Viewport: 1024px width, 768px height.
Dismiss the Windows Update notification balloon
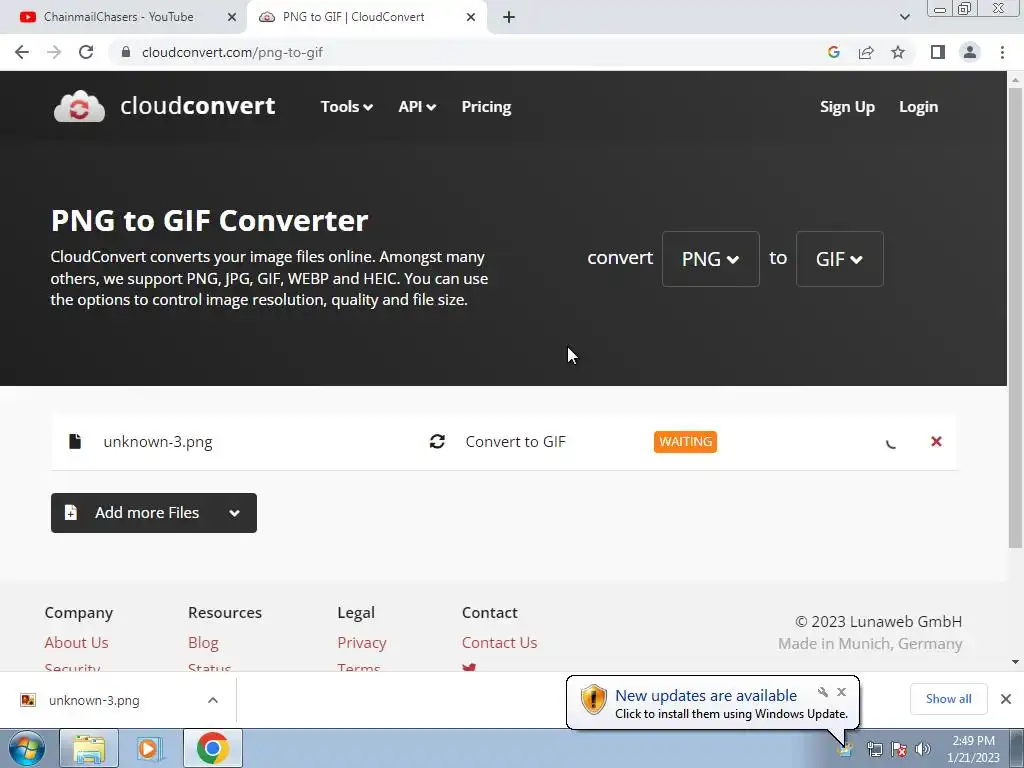pos(841,692)
